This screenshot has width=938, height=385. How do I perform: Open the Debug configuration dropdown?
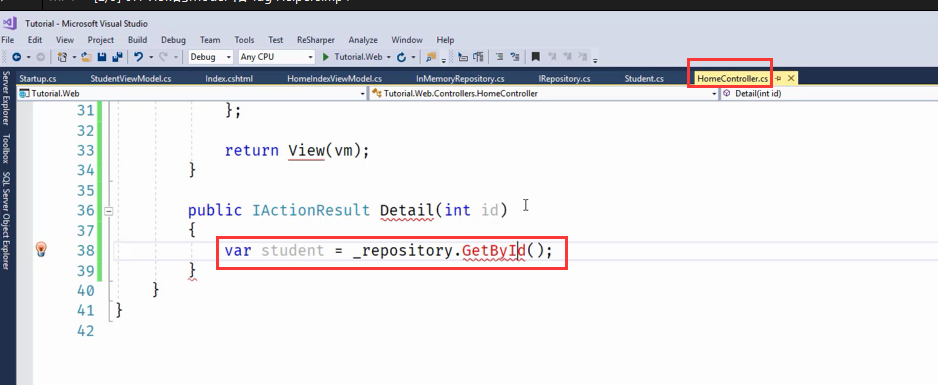(211, 57)
